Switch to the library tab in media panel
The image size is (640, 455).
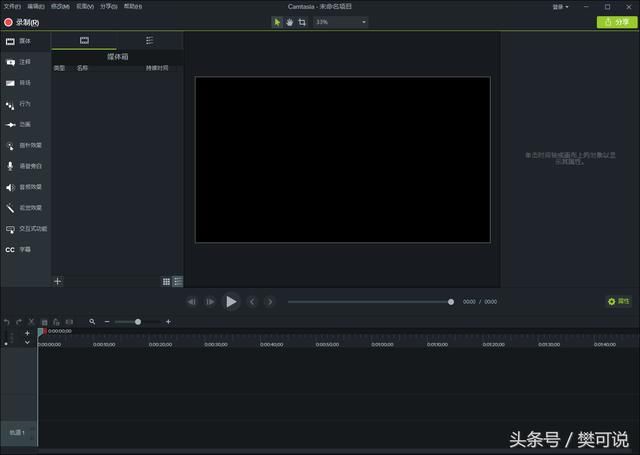tap(149, 41)
